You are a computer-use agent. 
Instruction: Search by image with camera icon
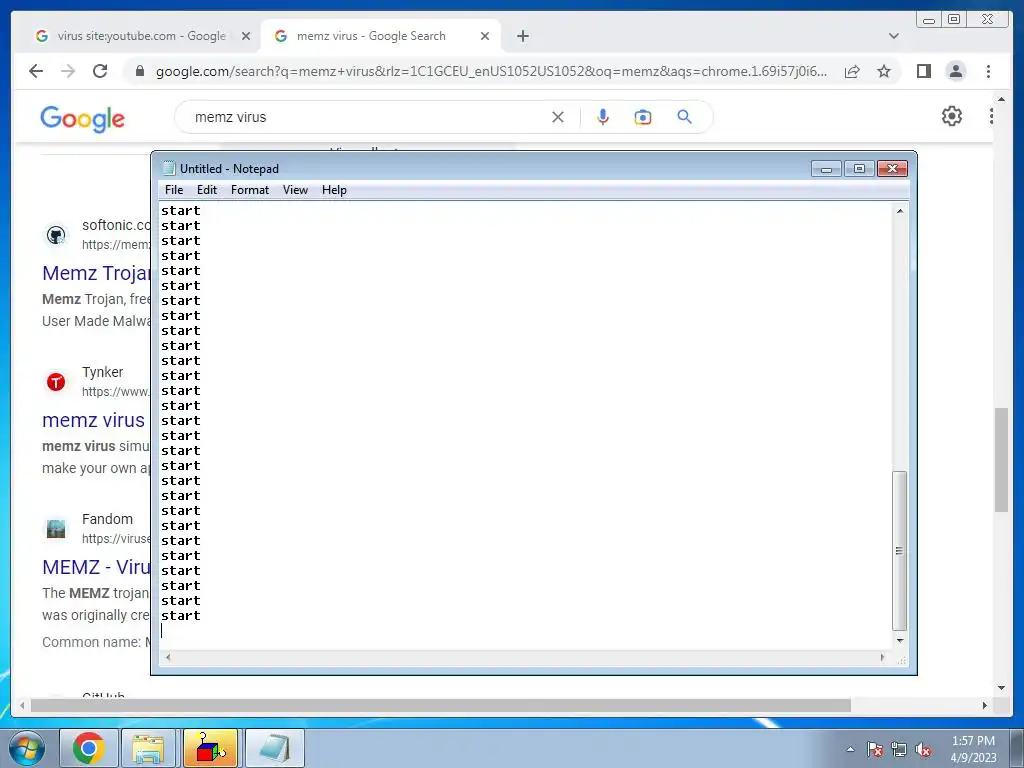pyautogui.click(x=643, y=117)
